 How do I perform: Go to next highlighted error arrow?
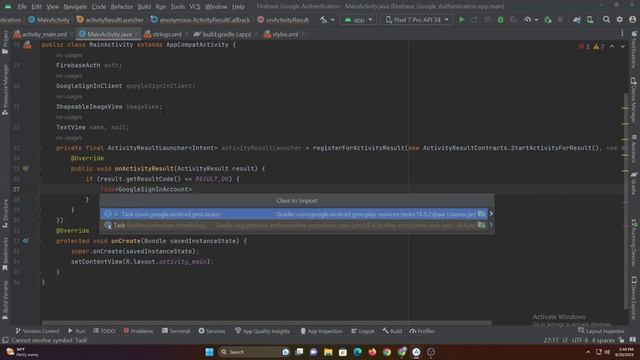622,47
